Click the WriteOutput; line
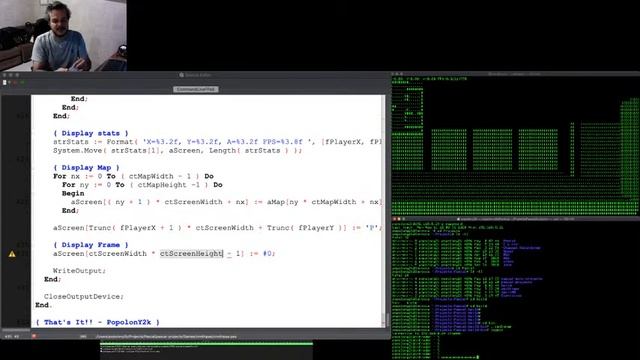 [x=79, y=271]
